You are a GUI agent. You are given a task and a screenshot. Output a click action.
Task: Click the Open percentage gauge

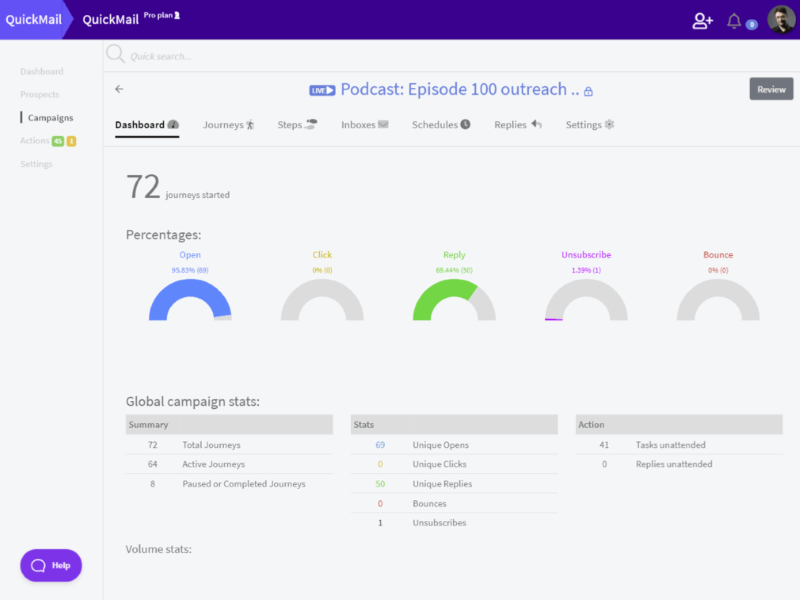click(190, 300)
